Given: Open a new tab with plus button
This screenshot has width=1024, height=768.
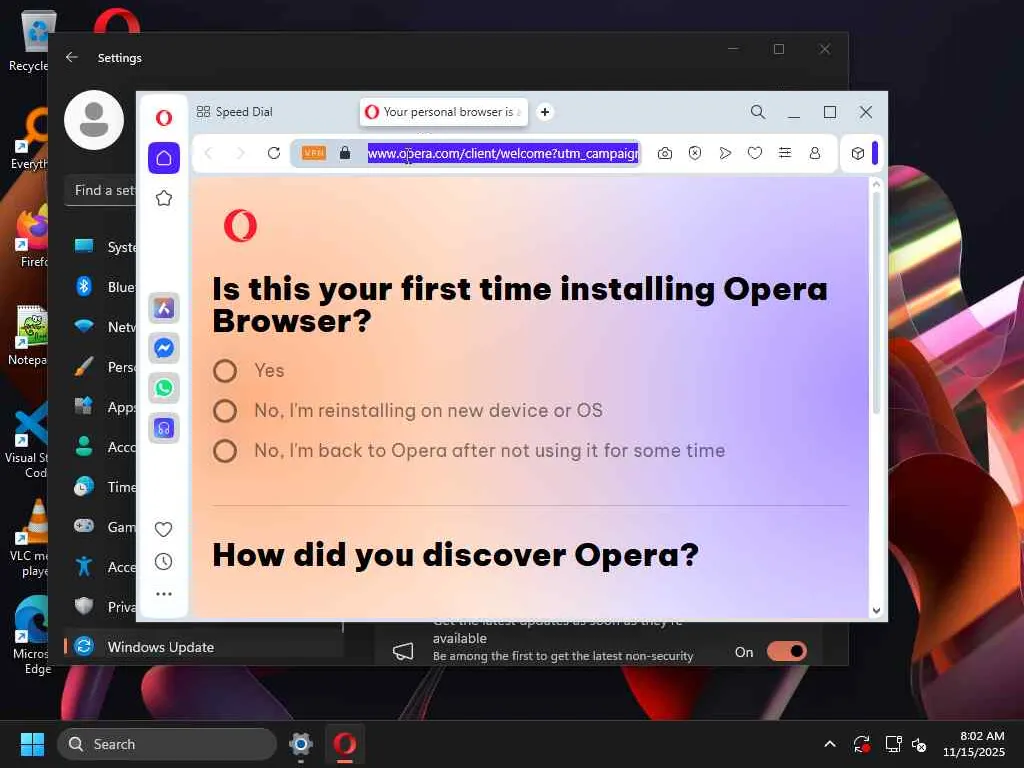Looking at the screenshot, I should point(545,112).
